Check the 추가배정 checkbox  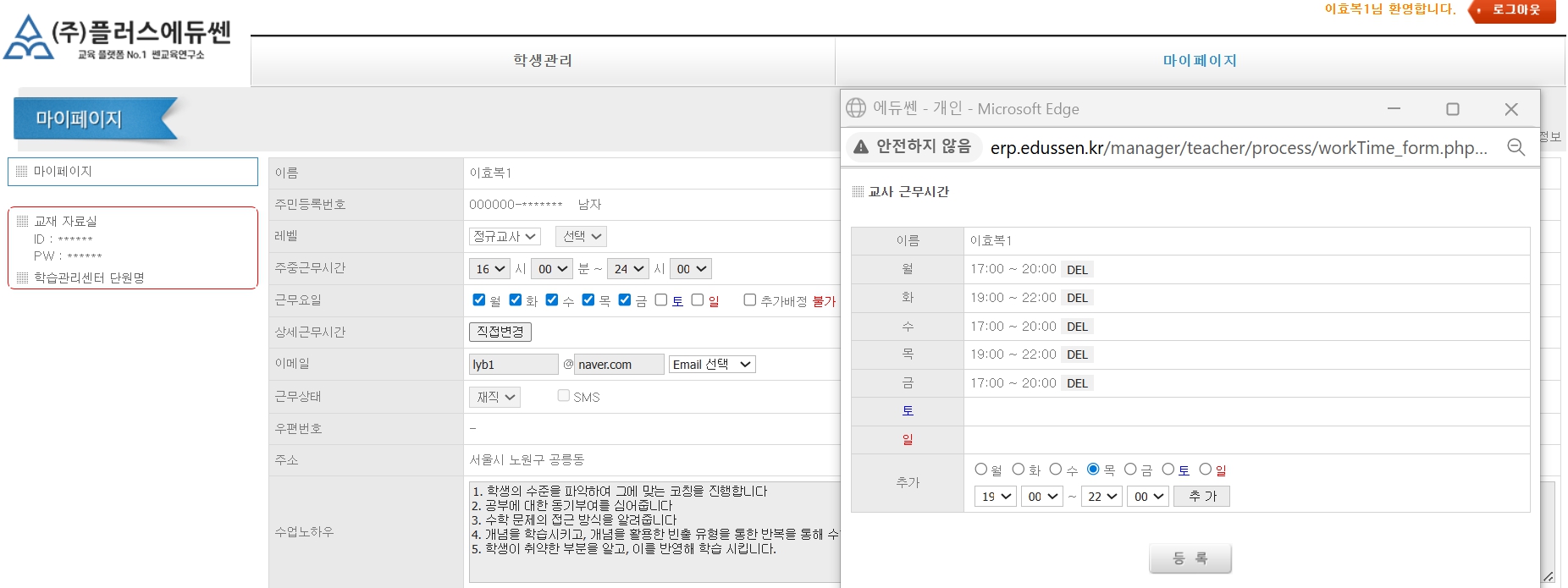point(749,299)
